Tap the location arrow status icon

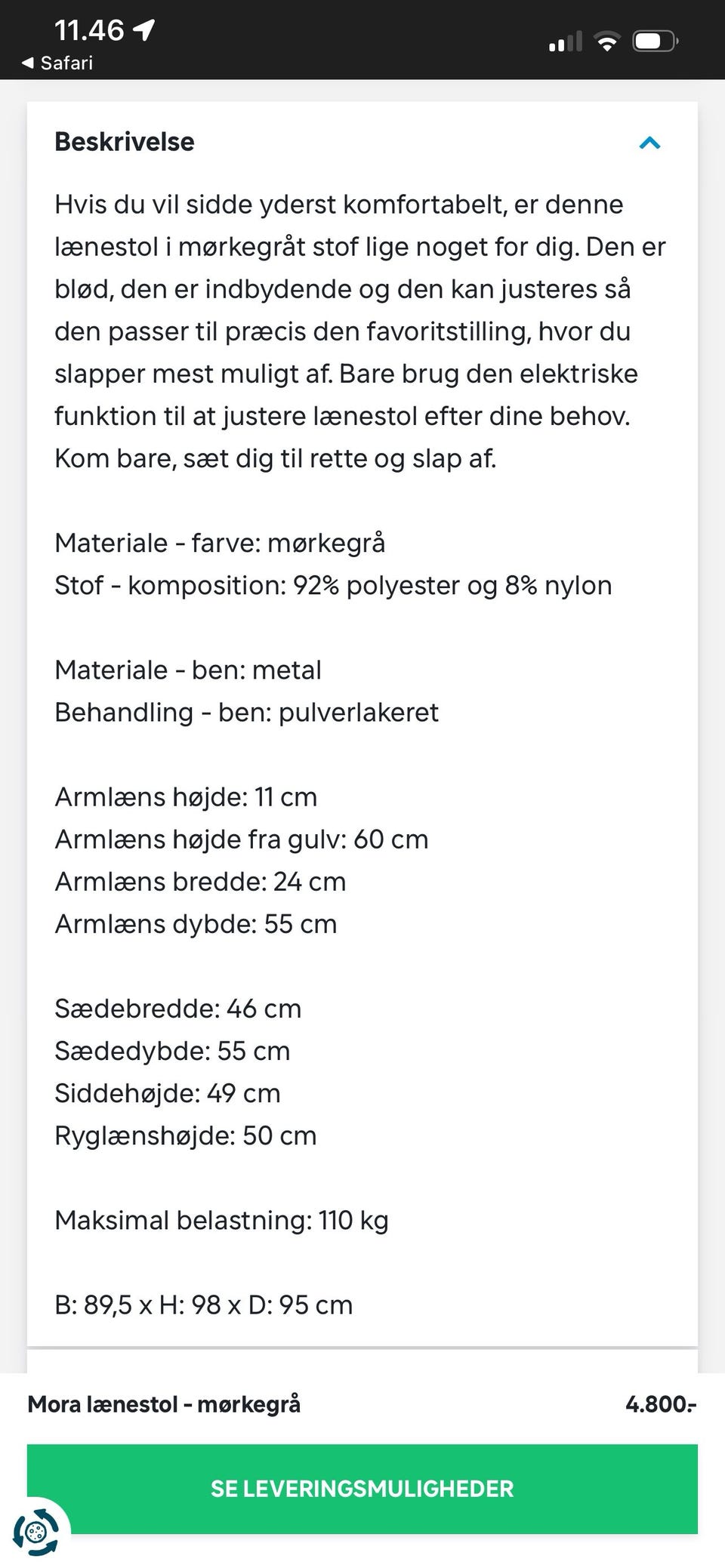click(x=143, y=30)
